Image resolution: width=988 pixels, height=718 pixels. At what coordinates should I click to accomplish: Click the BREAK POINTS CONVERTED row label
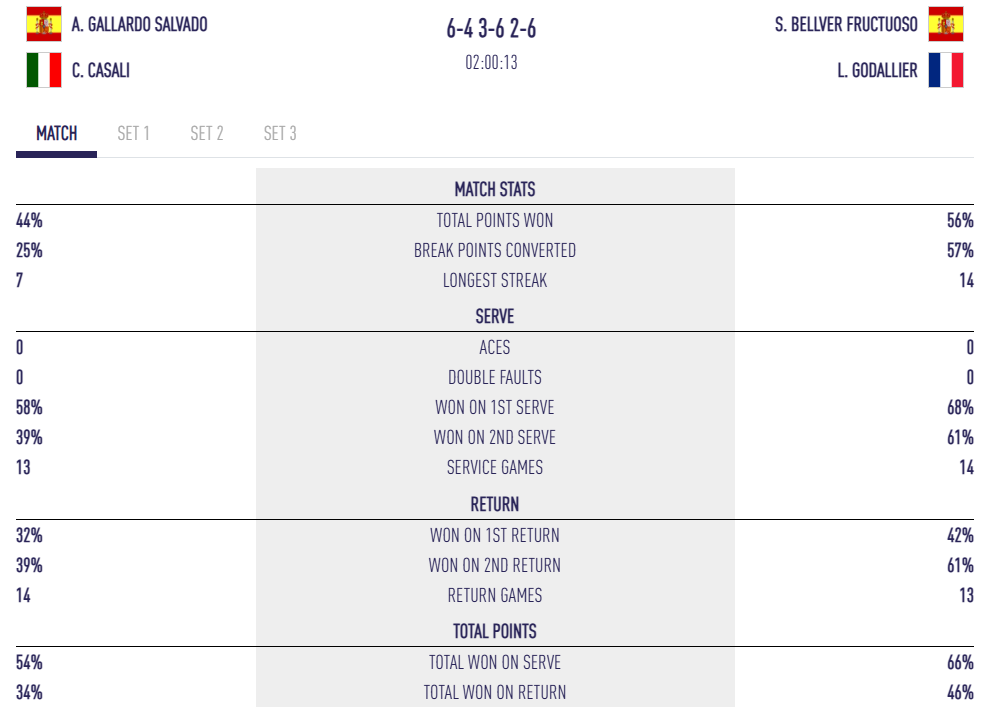click(494, 250)
